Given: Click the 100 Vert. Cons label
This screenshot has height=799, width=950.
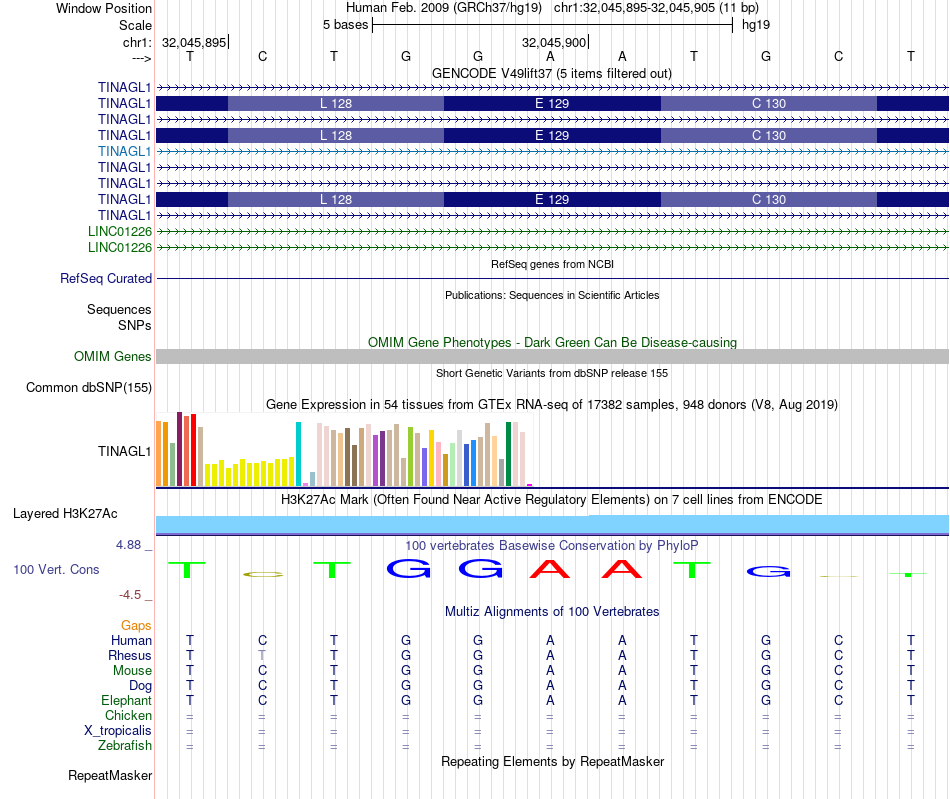Looking at the screenshot, I should pyautogui.click(x=56, y=569).
